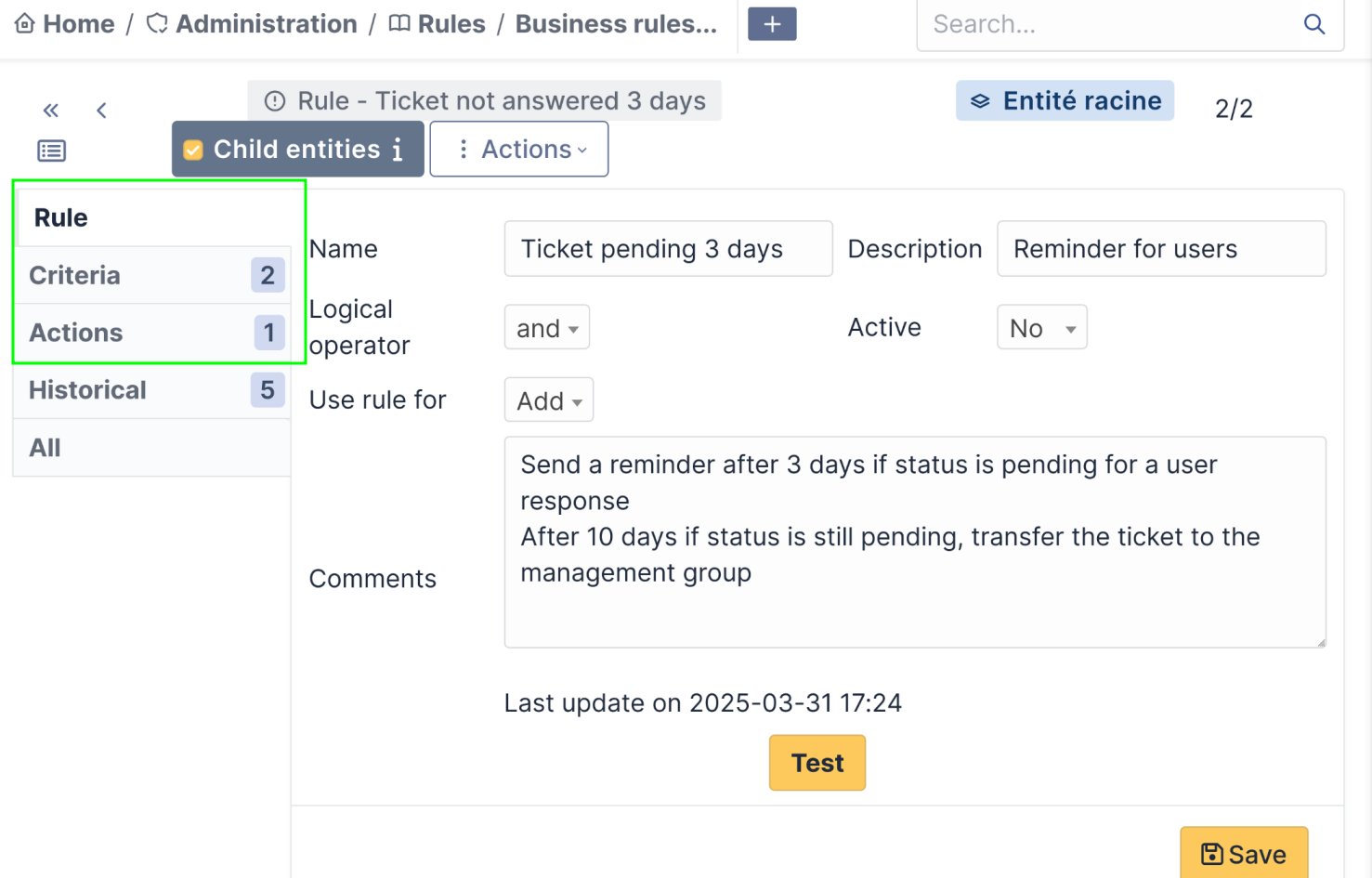Open the Logical operator dropdown
The height and width of the screenshot is (878, 1372).
[x=547, y=328]
